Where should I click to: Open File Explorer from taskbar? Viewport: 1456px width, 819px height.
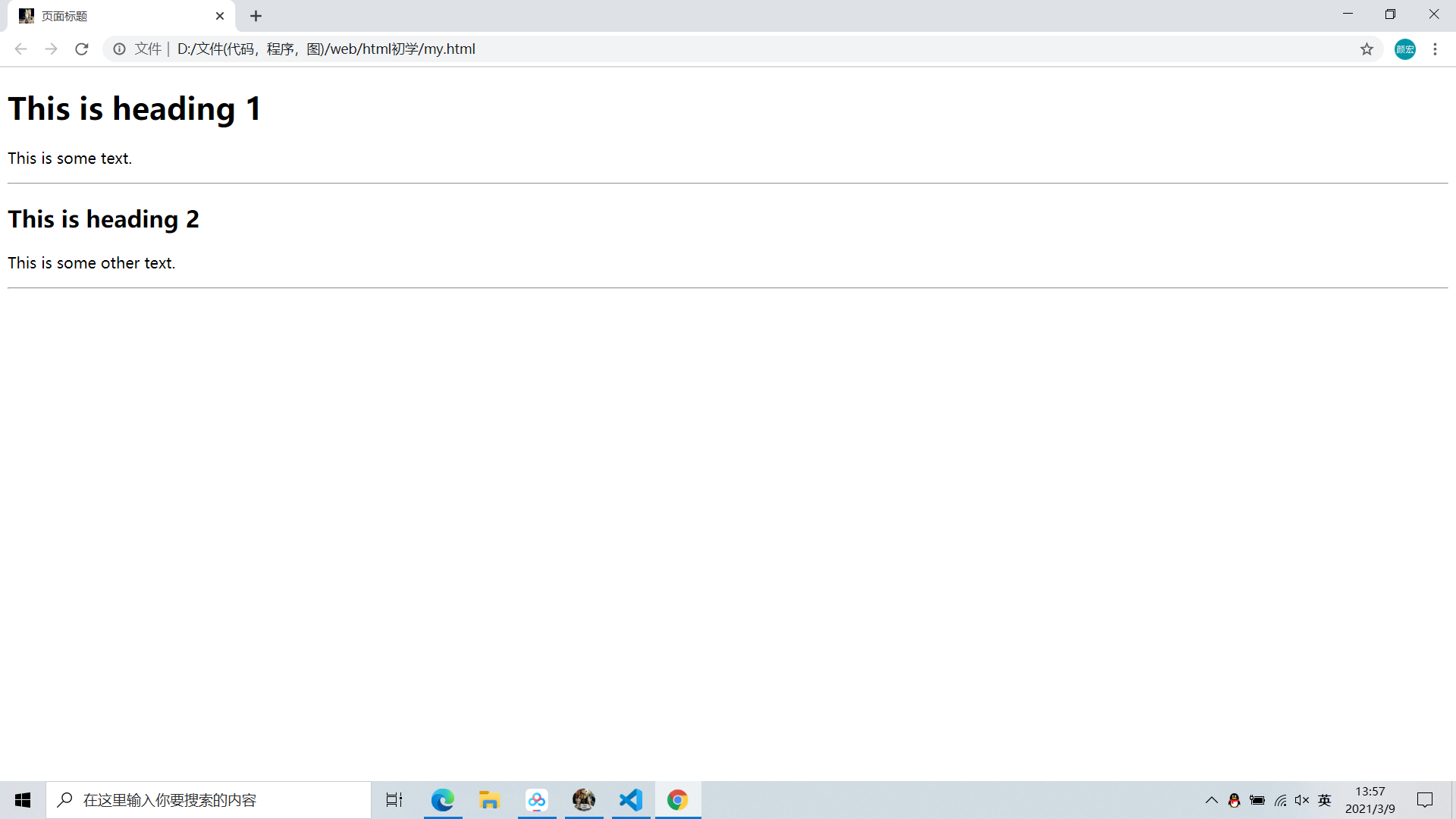point(490,800)
